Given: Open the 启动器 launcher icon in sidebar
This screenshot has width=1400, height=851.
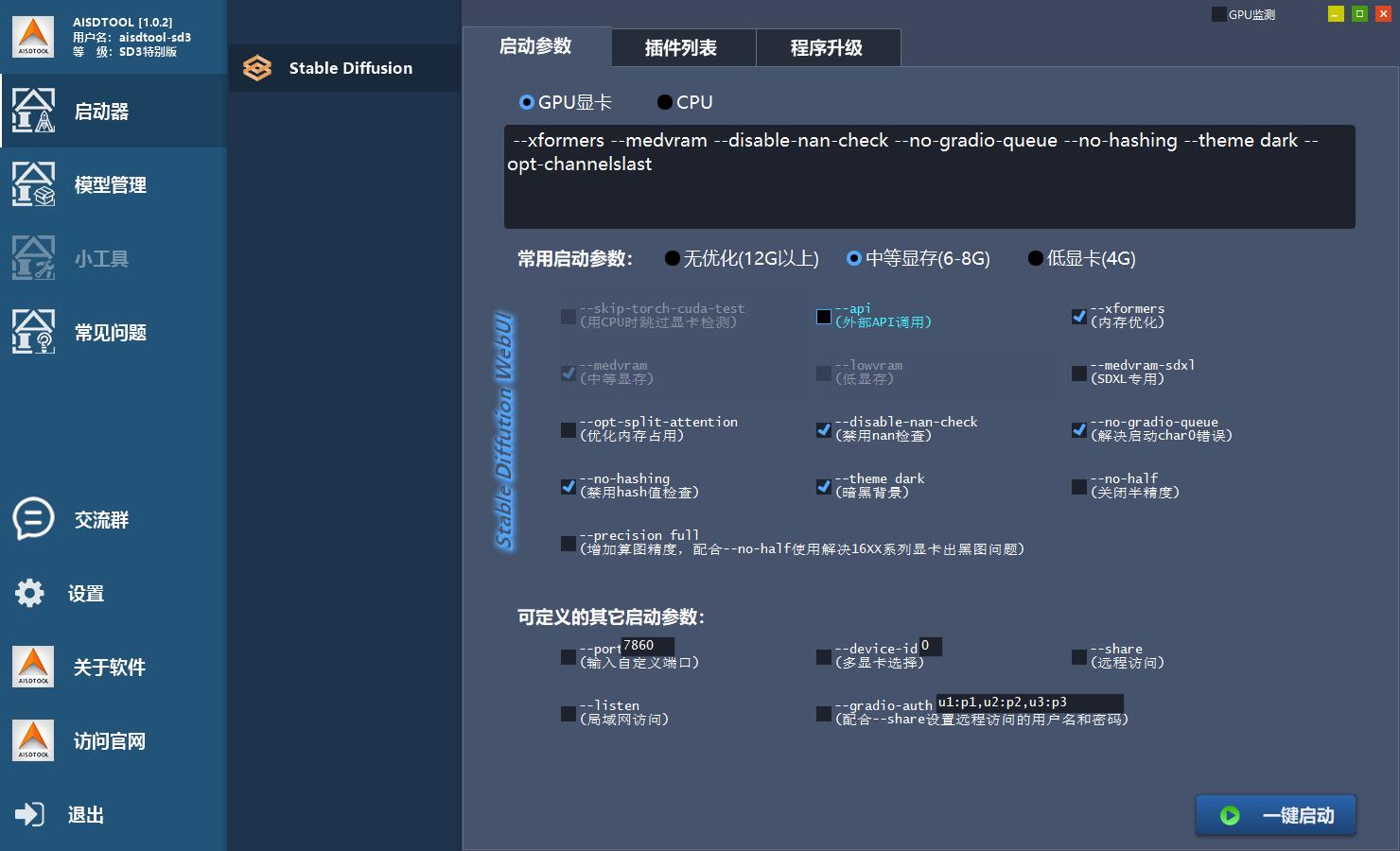Looking at the screenshot, I should [33, 111].
